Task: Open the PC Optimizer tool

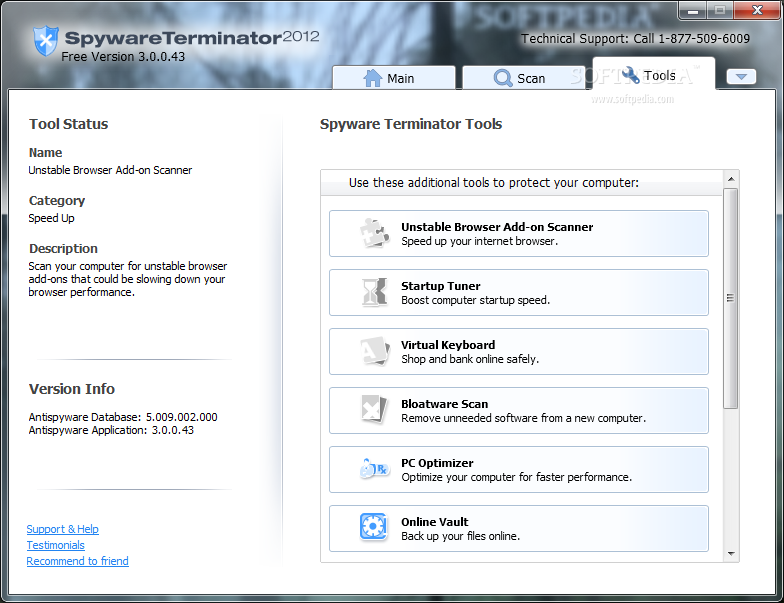Action: tap(518, 470)
